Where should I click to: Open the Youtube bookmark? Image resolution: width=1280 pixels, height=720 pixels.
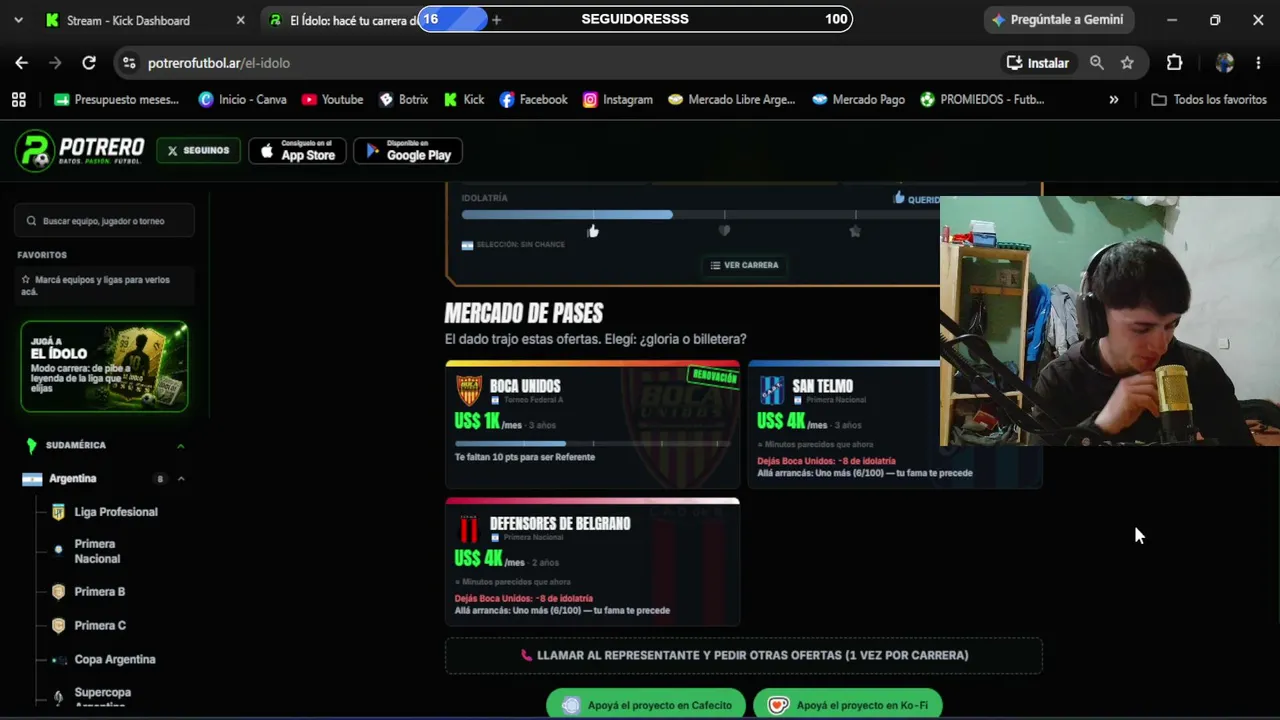333,100
